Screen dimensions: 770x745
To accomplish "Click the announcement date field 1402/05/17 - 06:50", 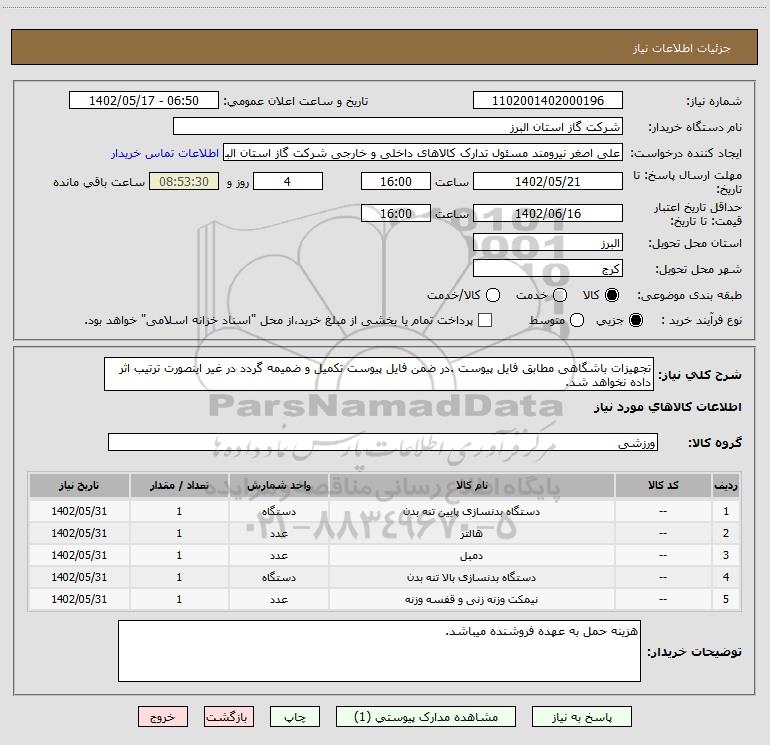I will click(143, 101).
